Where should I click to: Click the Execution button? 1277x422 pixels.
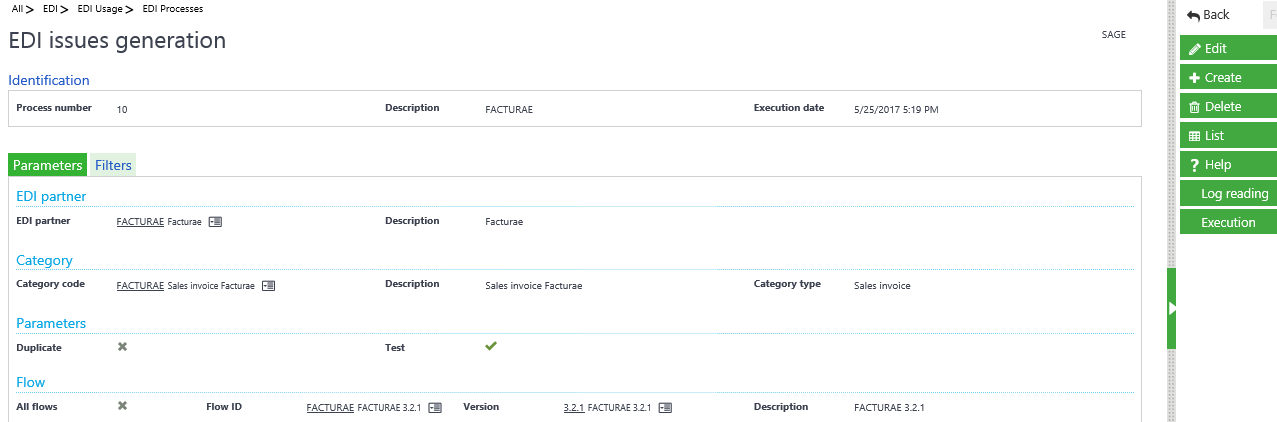pos(1227,222)
